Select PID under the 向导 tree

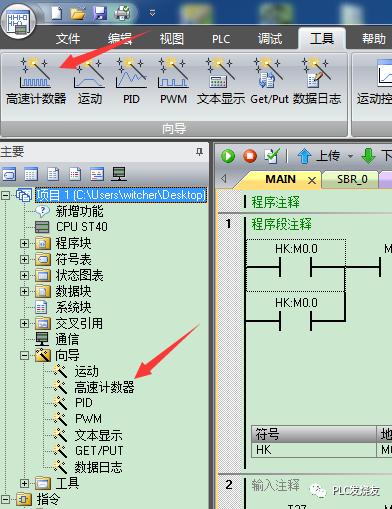pos(84,403)
